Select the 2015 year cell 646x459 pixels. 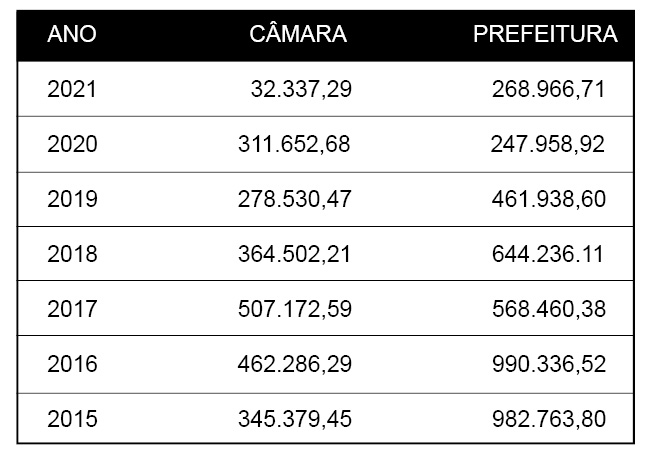tap(72, 419)
